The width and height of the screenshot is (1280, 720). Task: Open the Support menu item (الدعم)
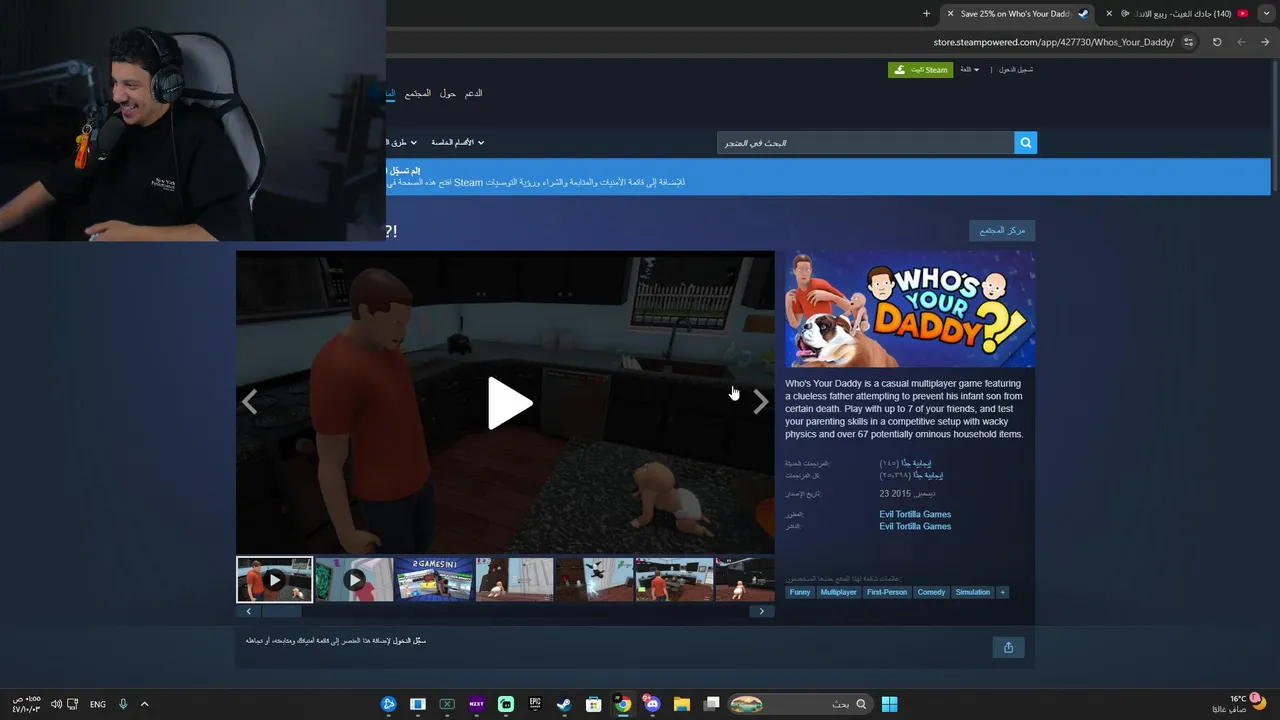[473, 93]
